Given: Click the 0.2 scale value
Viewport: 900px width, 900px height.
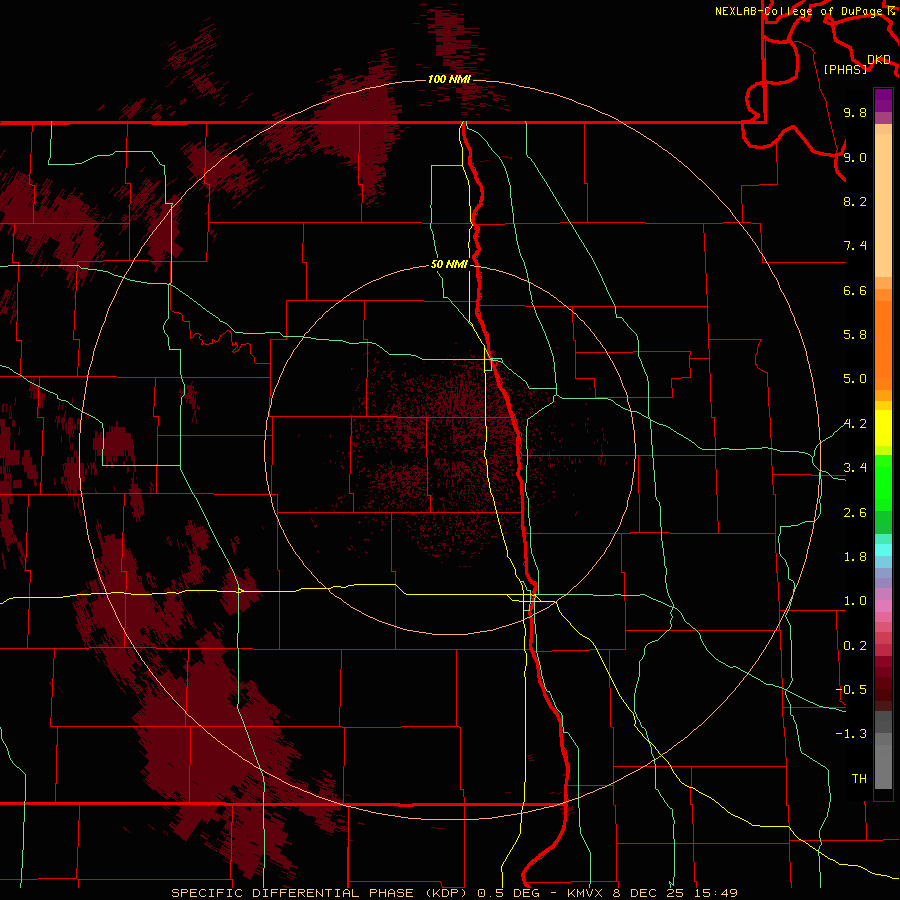Looking at the screenshot, I should 855,646.
